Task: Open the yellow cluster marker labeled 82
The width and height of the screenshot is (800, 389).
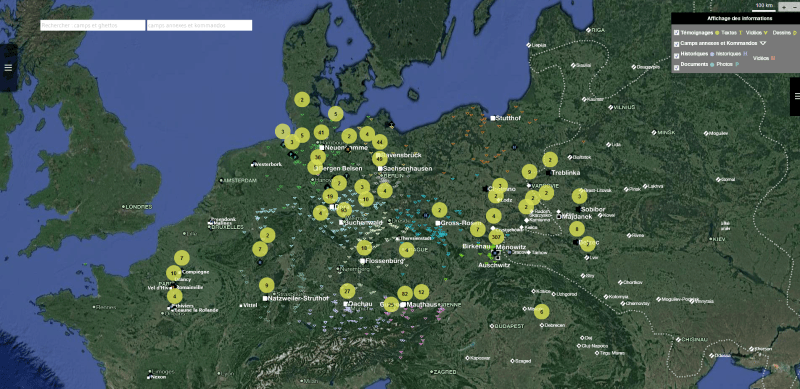Action: click(x=405, y=294)
